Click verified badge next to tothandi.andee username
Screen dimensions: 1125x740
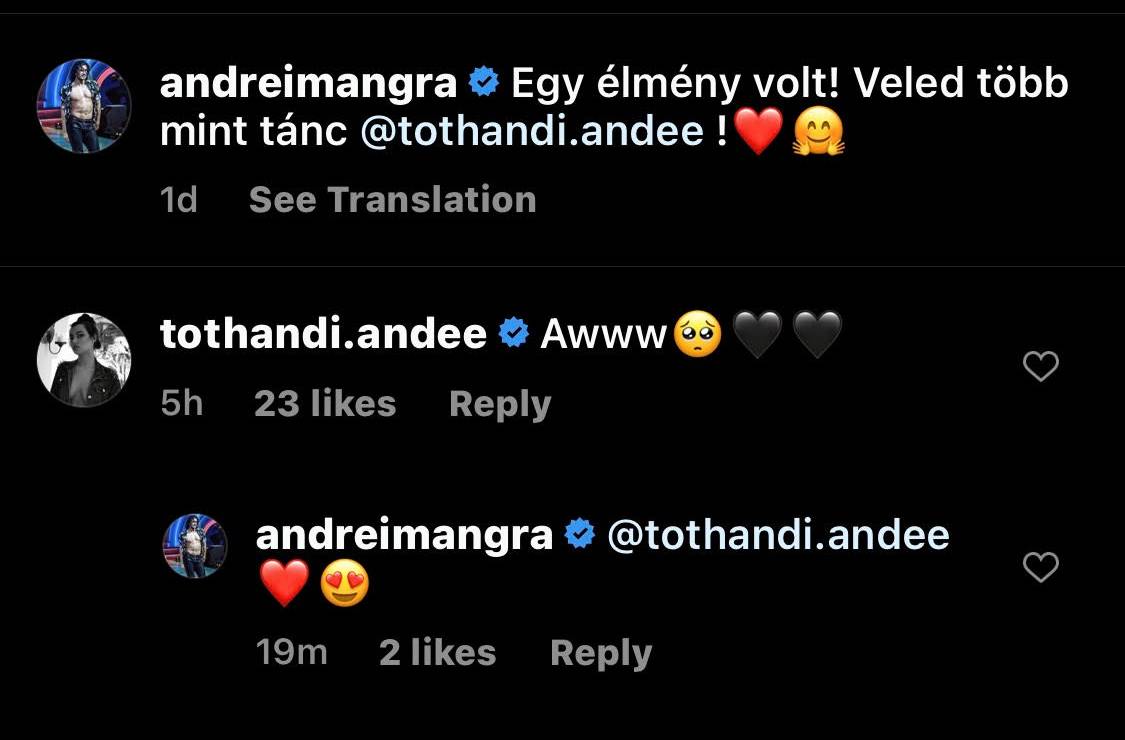[514, 333]
